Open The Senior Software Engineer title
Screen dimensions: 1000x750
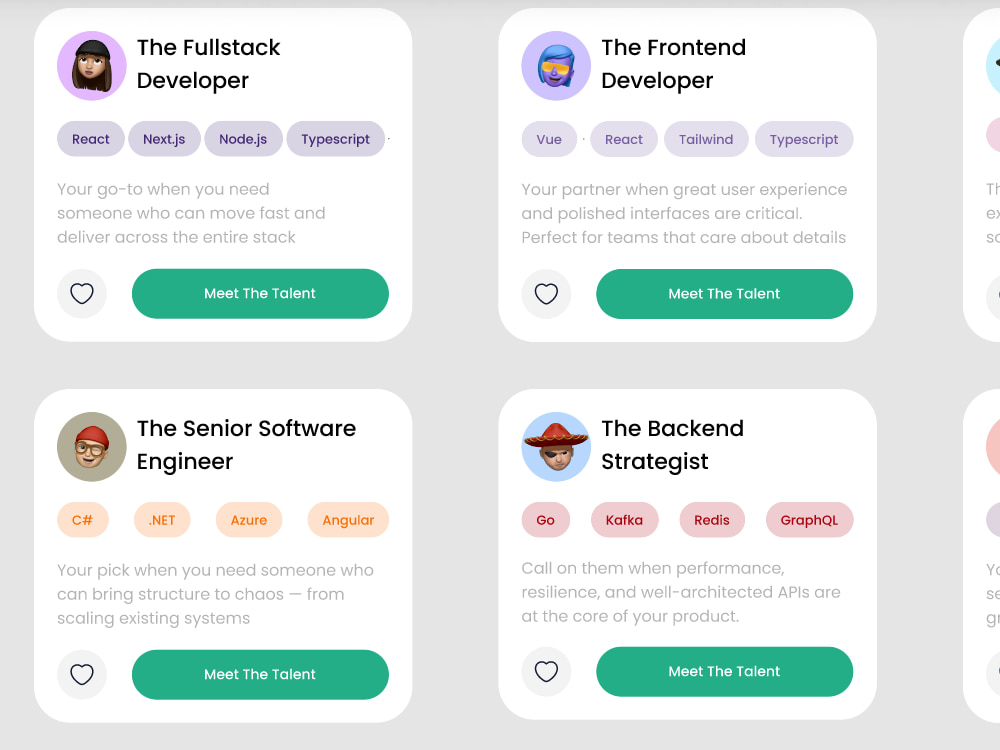[x=246, y=445]
